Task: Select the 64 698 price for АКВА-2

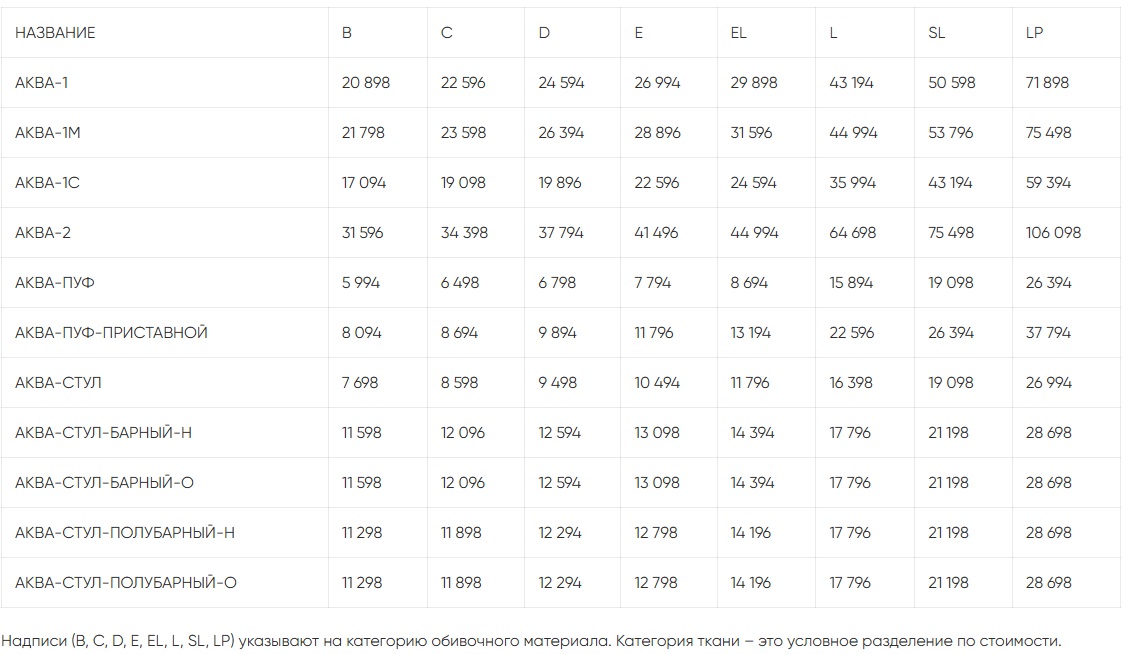Action: point(852,233)
